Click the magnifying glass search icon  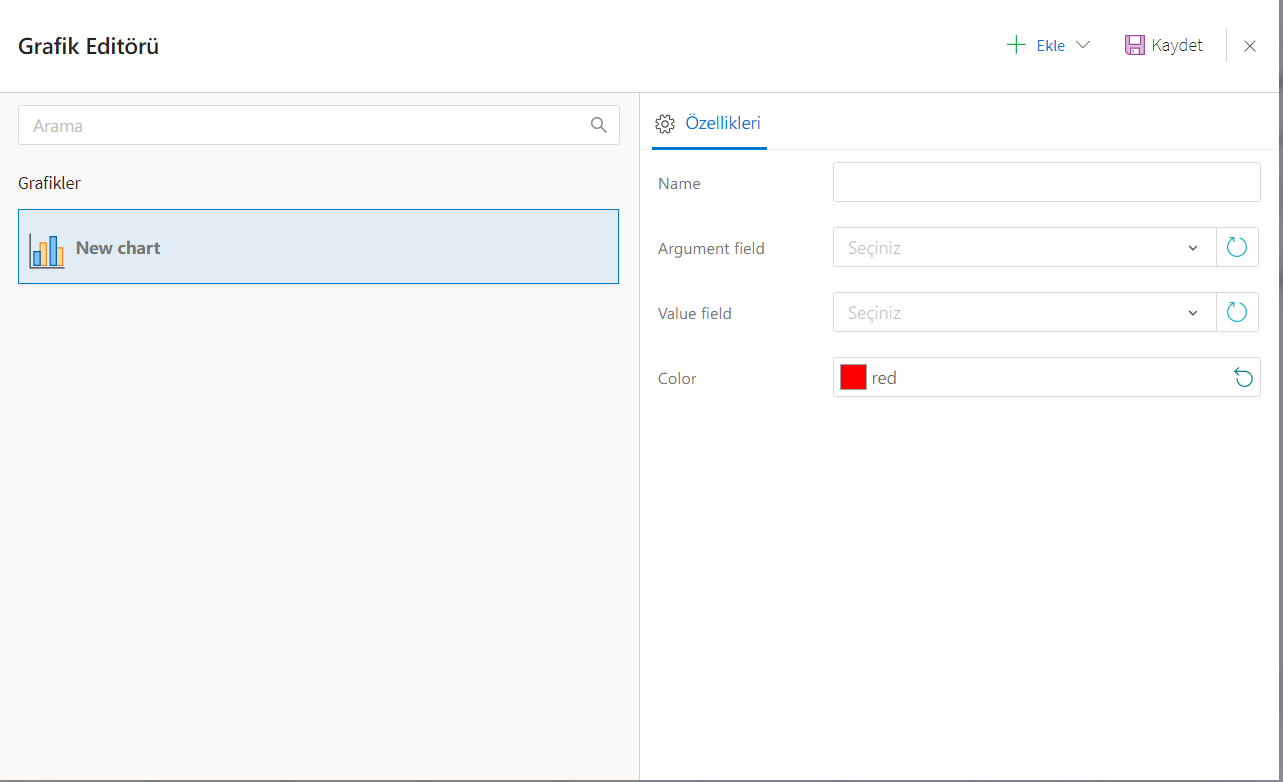(x=599, y=125)
